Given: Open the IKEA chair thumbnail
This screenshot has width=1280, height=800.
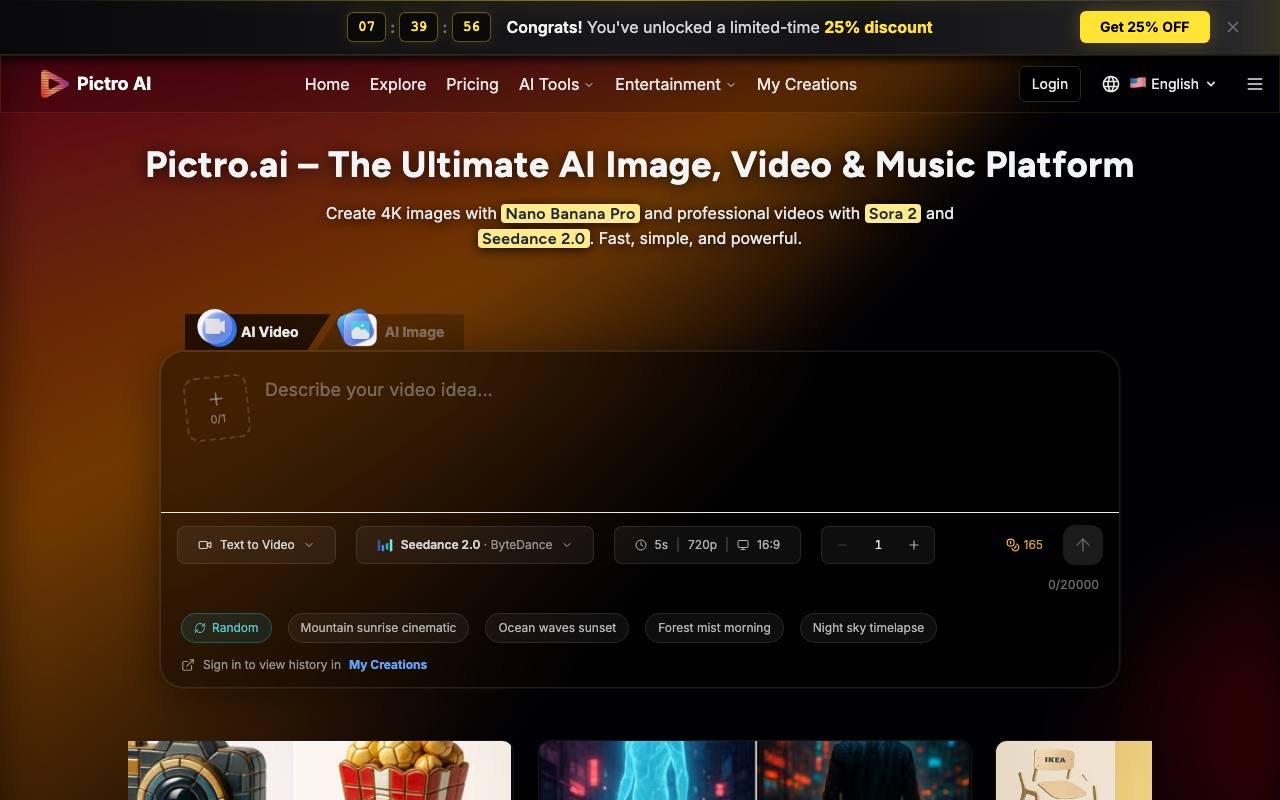Looking at the screenshot, I should point(1074,770).
